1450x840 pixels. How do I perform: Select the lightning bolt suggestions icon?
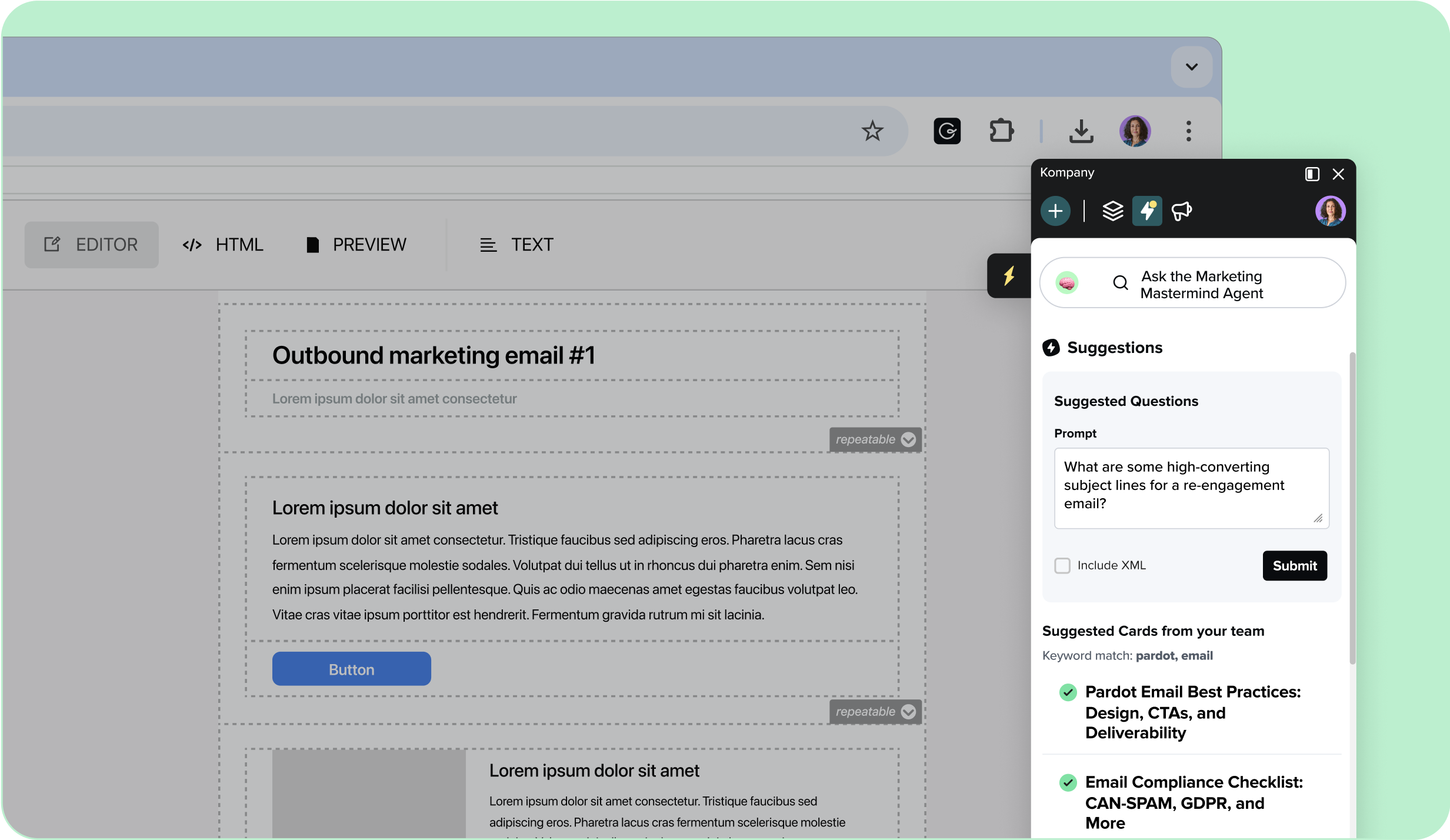tap(1147, 211)
